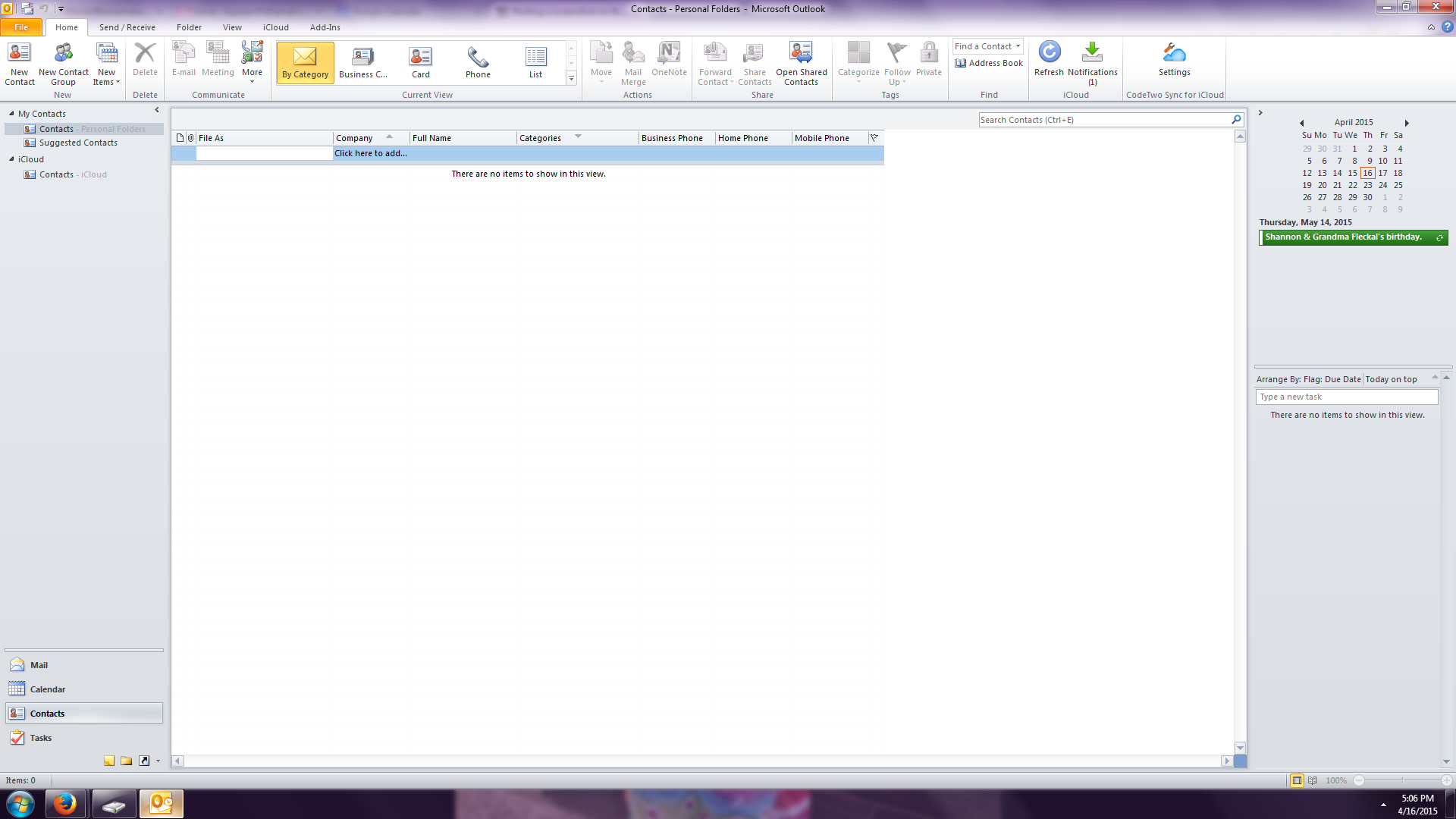Image resolution: width=1456 pixels, height=819 pixels.
Task: Open the iCloud ribbon tab
Action: coord(276,27)
